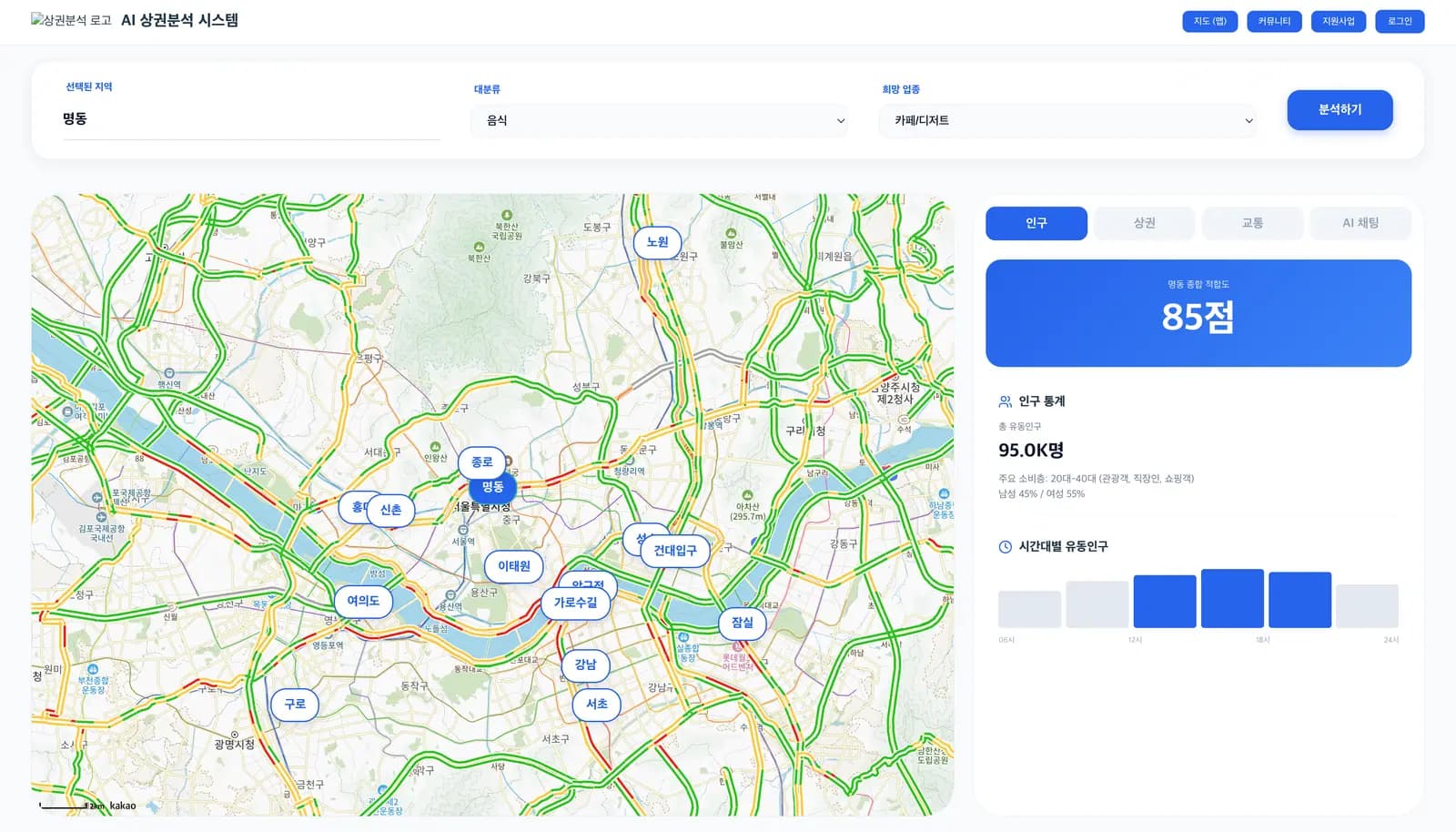This screenshot has width=1456, height=832.
Task: Click the kakao map logo
Action: pyautogui.click(x=123, y=806)
